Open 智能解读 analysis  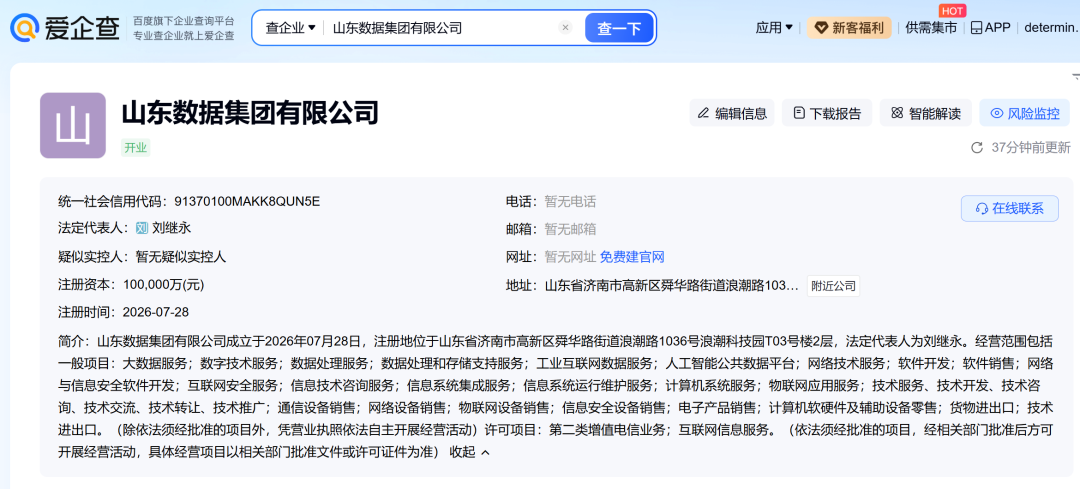coord(926,113)
